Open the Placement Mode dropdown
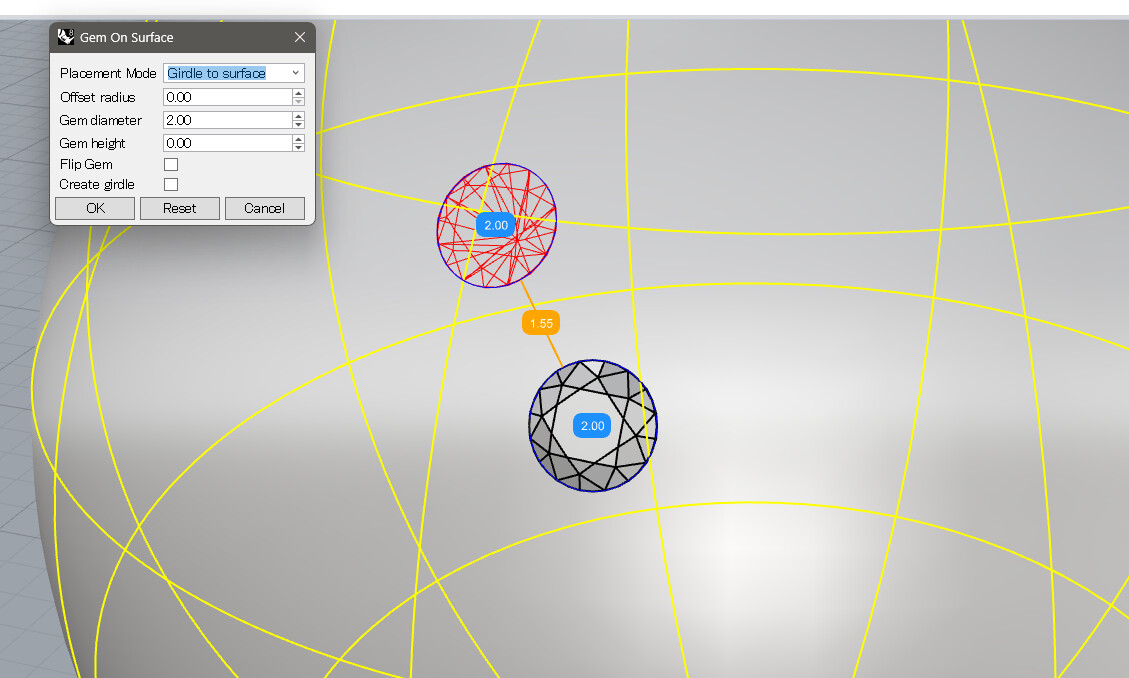This screenshot has height=678, width=1129. (295, 72)
